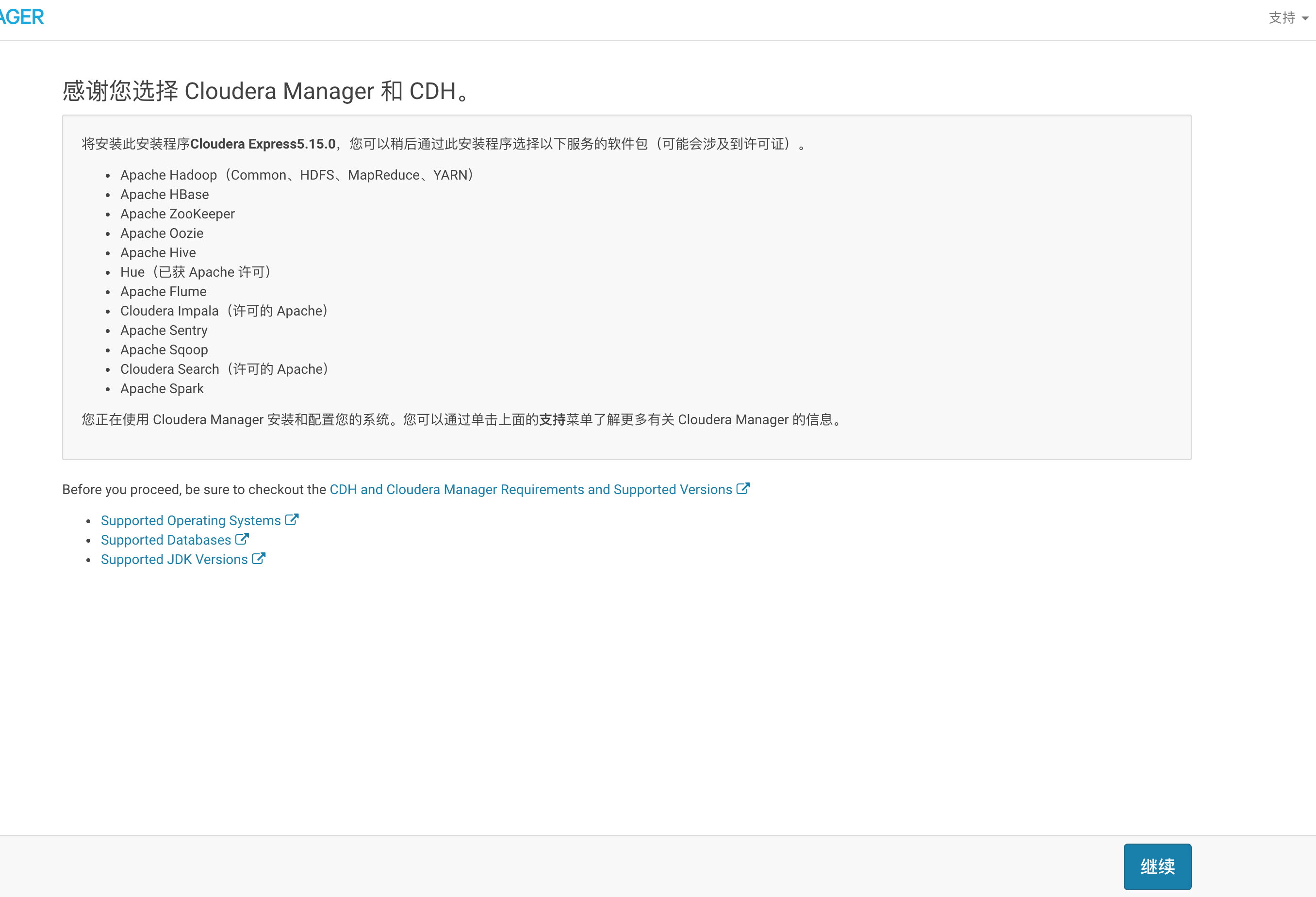1316x897 pixels.
Task: Click the page heading 感谢您选择 Cloudera Manager
Action: click(265, 91)
